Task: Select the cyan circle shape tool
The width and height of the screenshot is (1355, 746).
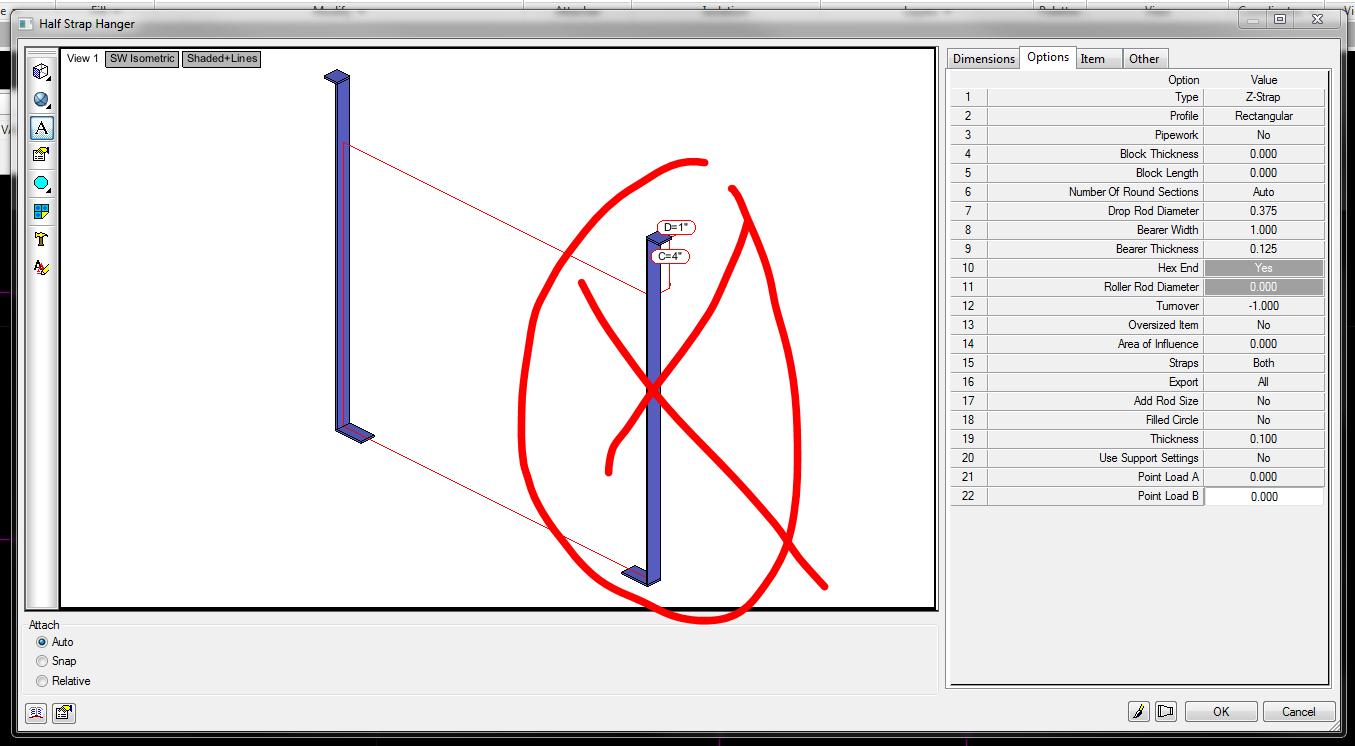Action: coord(41,183)
